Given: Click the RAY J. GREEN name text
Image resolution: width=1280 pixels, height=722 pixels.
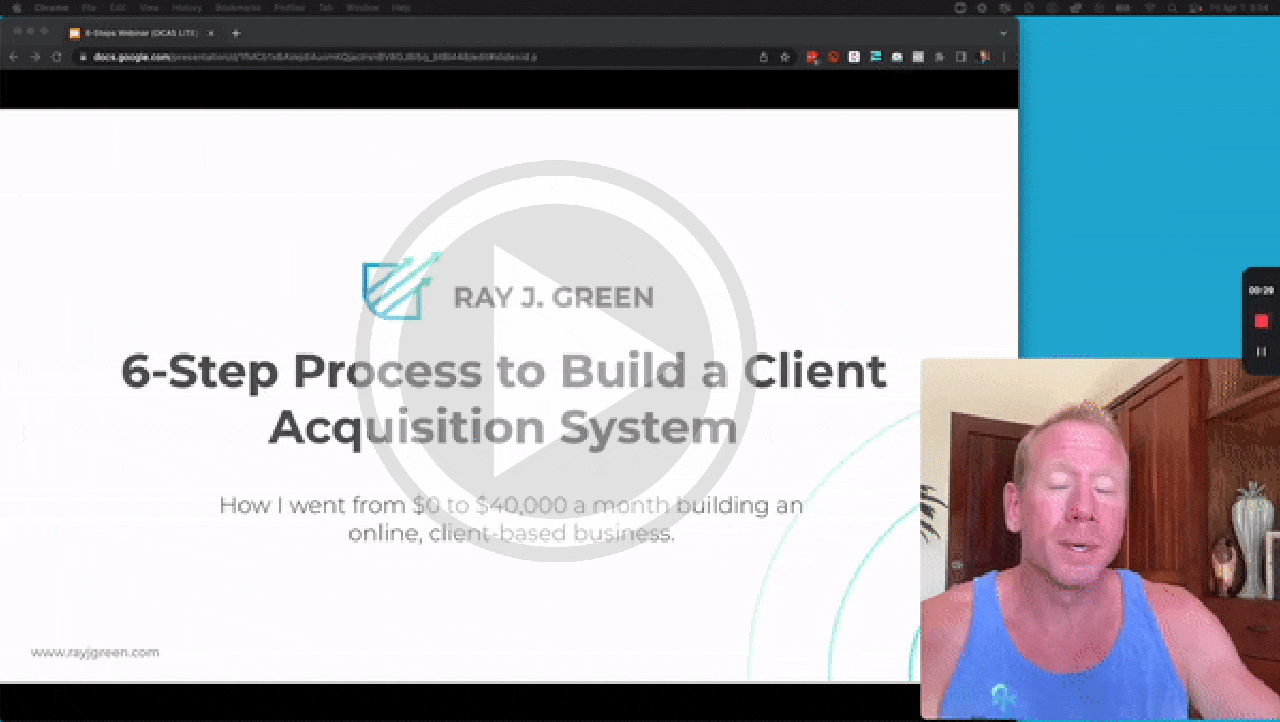Looking at the screenshot, I should [554, 297].
